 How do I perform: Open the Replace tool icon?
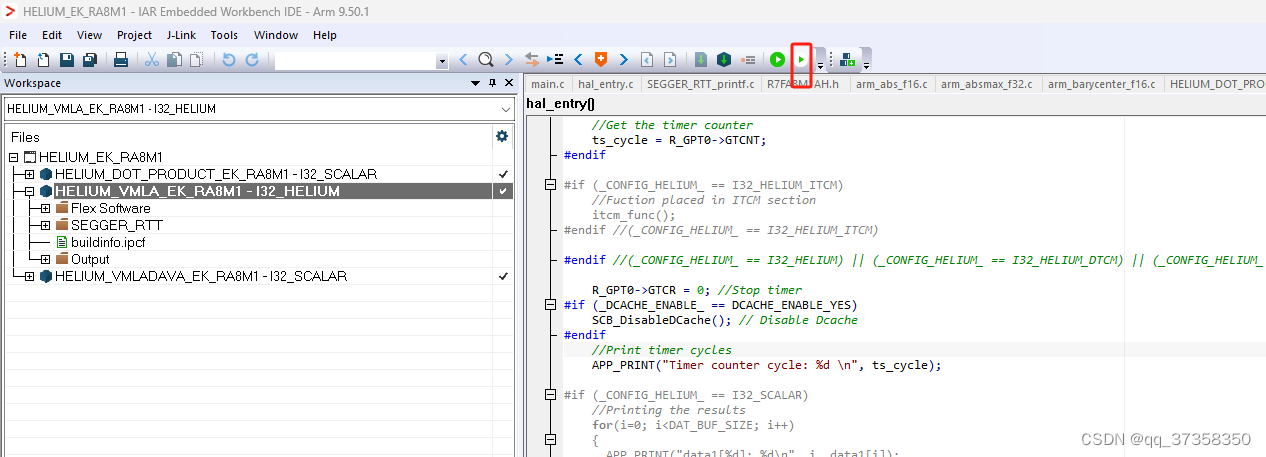tap(532, 60)
